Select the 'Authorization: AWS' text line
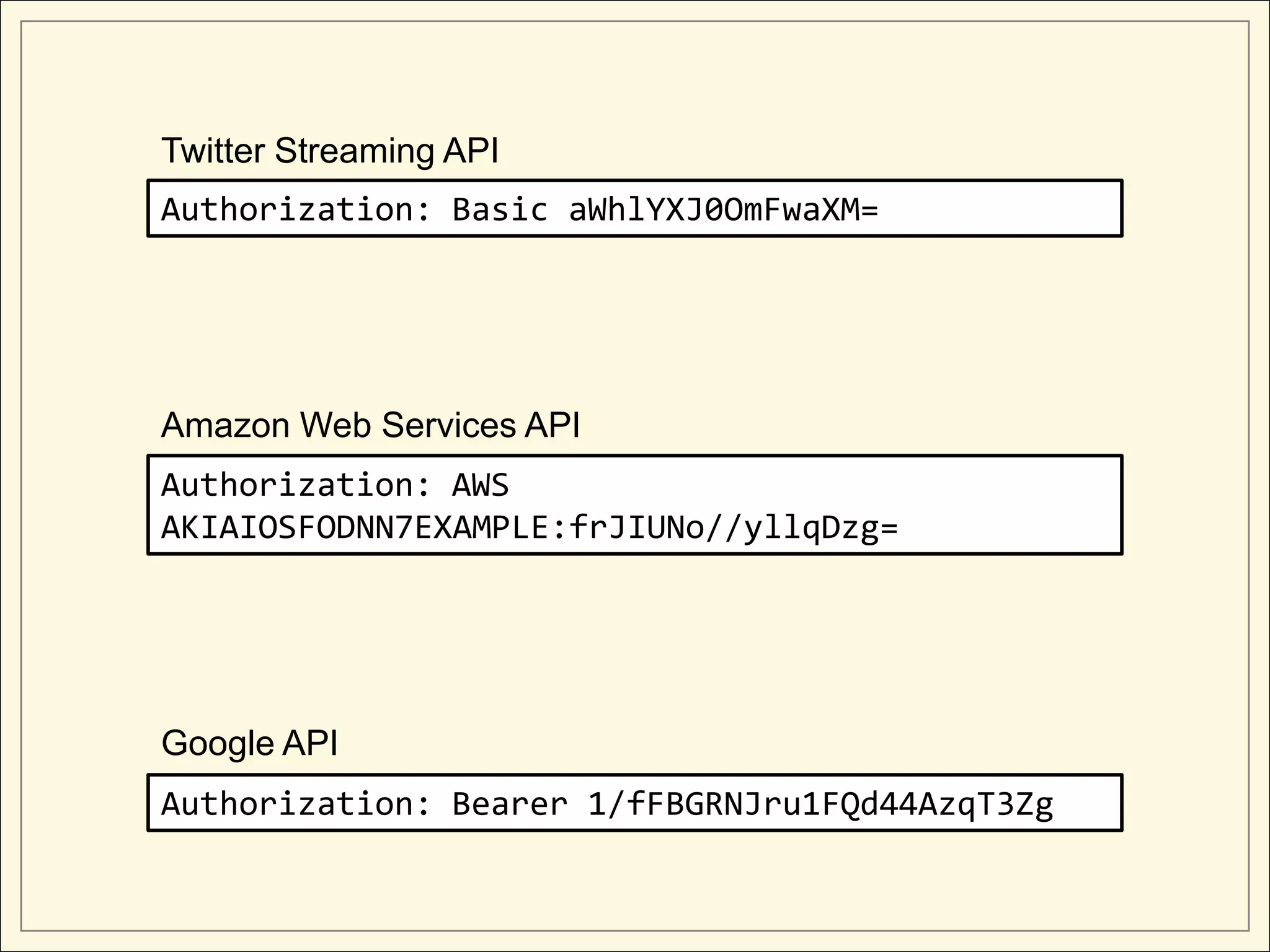Viewport: 1270px width, 952px height. [335, 485]
